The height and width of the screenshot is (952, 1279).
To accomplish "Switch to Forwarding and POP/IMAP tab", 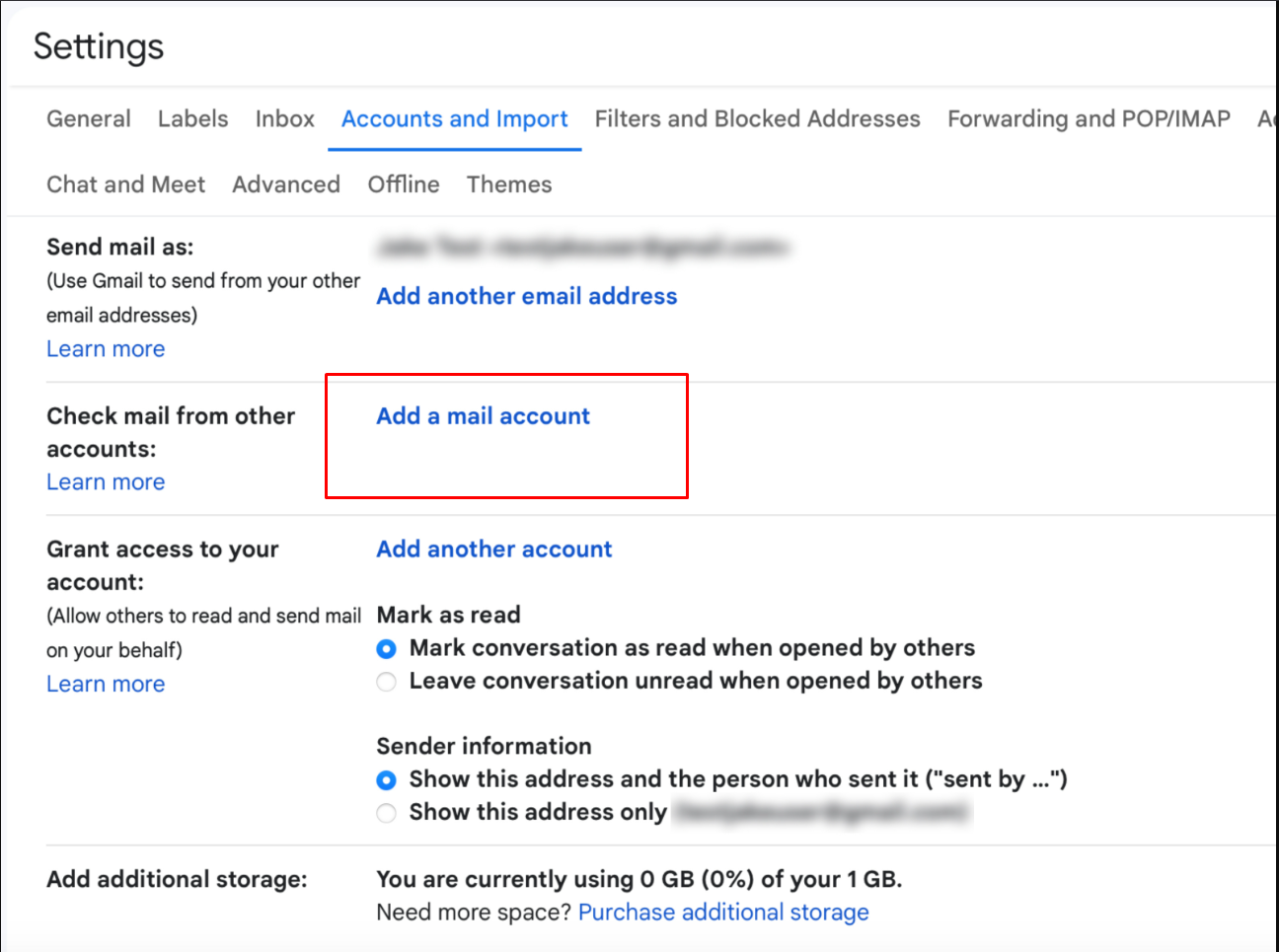I will 1089,118.
